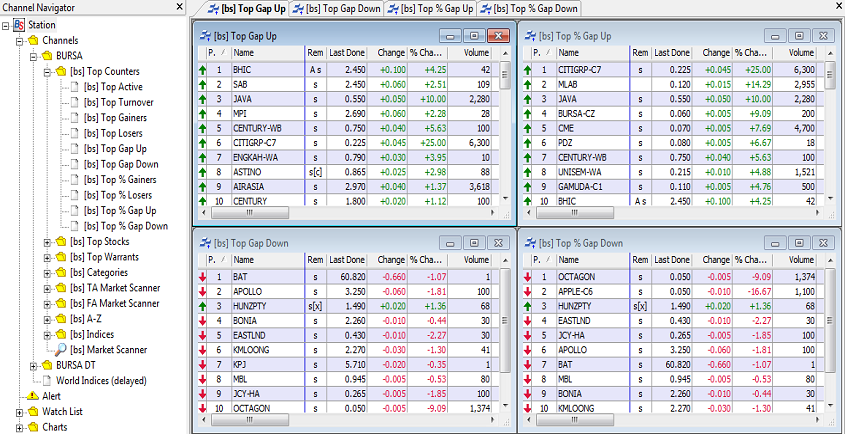Expand the [bs] TA Market Scanner folder
Image resolution: width=845 pixels, height=434 pixels.
tap(47, 288)
